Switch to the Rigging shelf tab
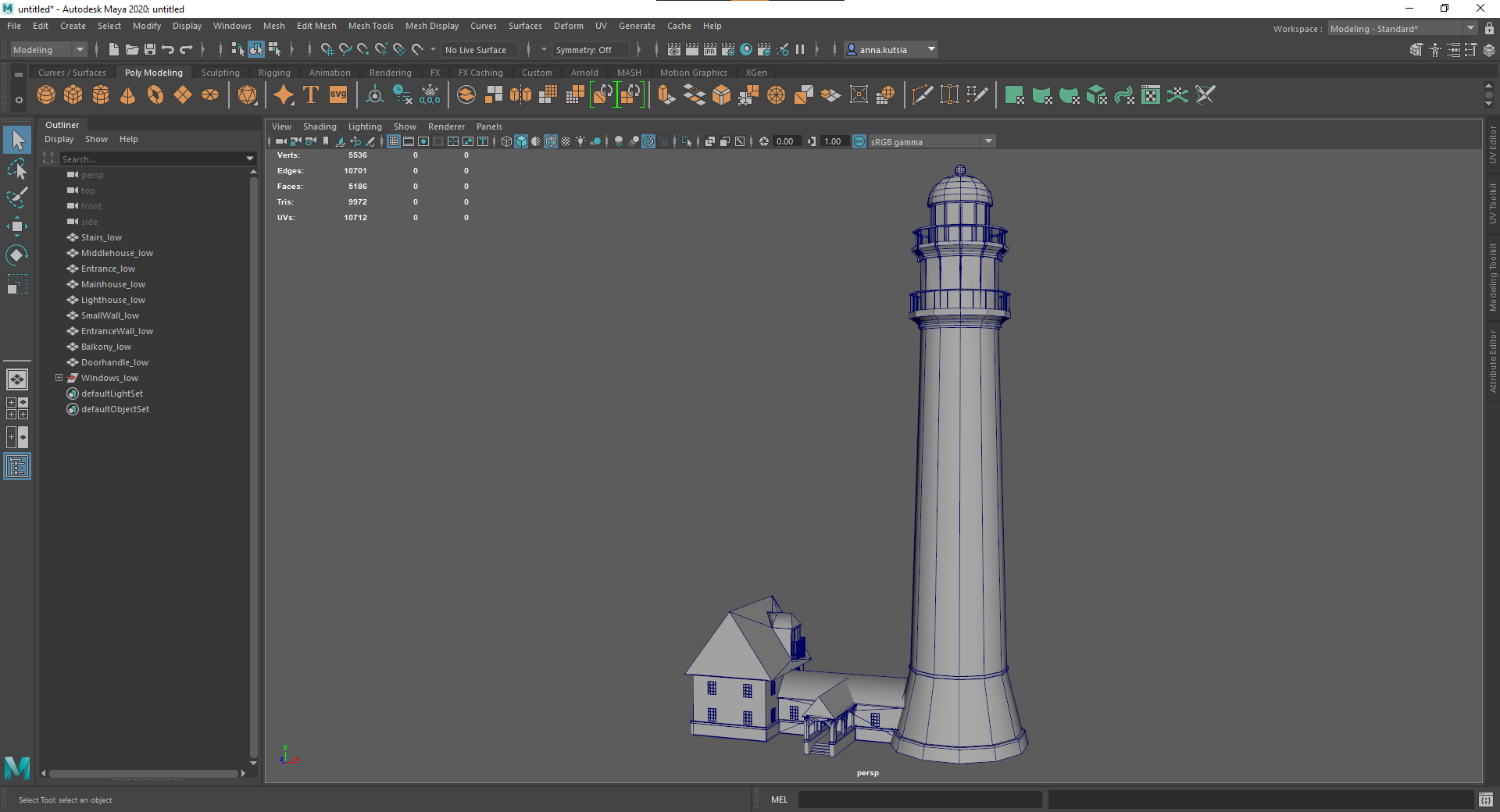Image resolution: width=1500 pixels, height=812 pixels. (x=274, y=73)
